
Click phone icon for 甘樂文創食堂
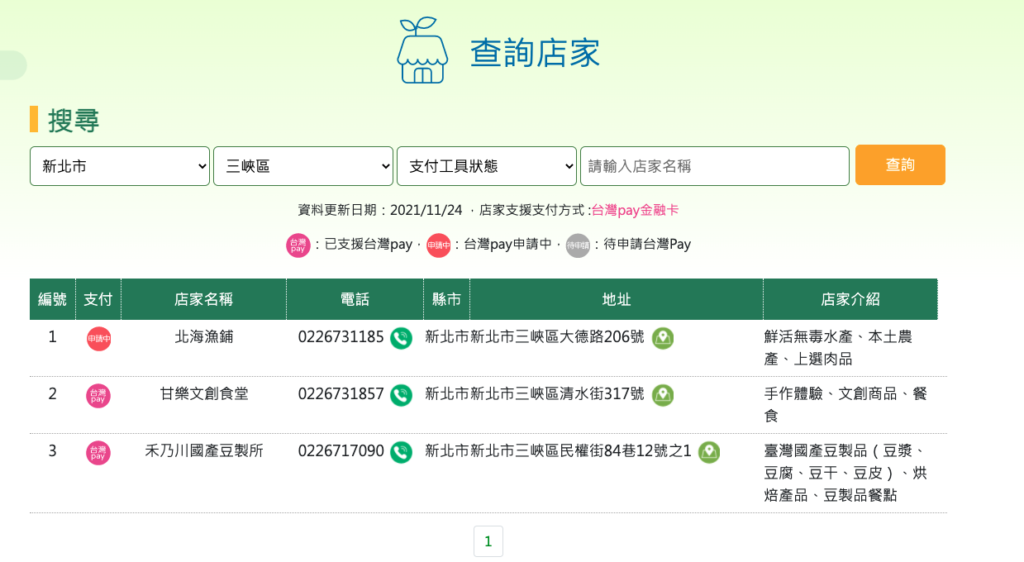click(x=401, y=395)
